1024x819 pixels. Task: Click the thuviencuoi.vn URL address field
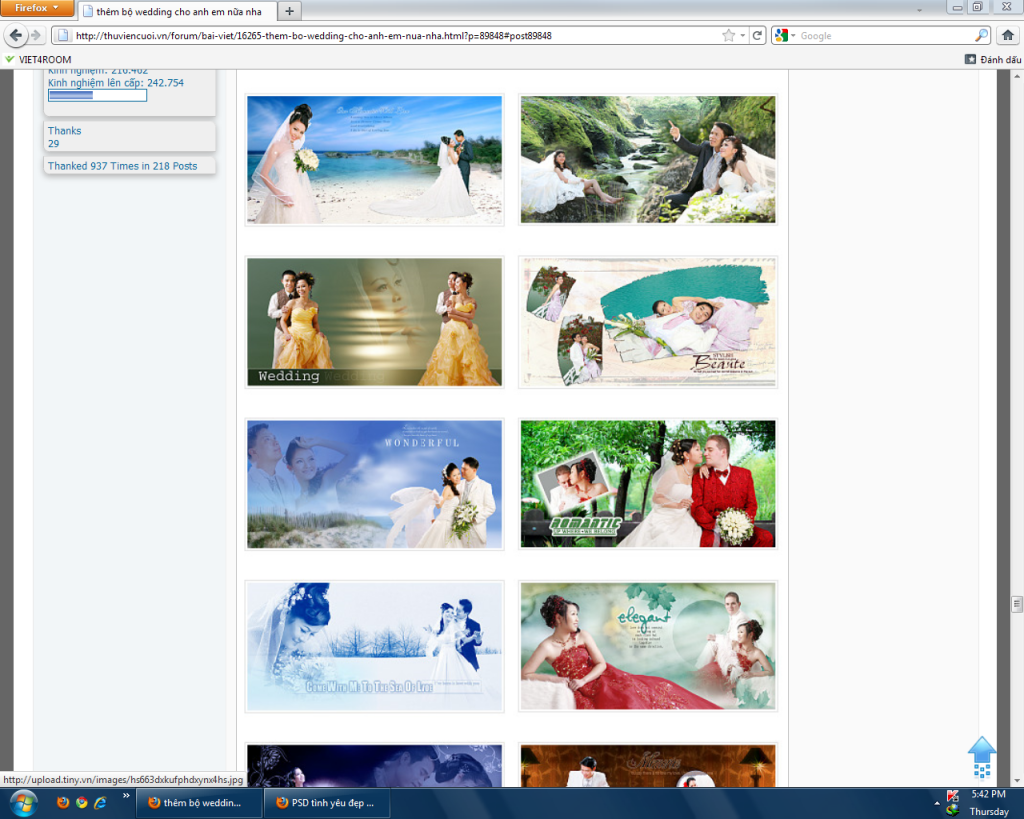(392, 35)
